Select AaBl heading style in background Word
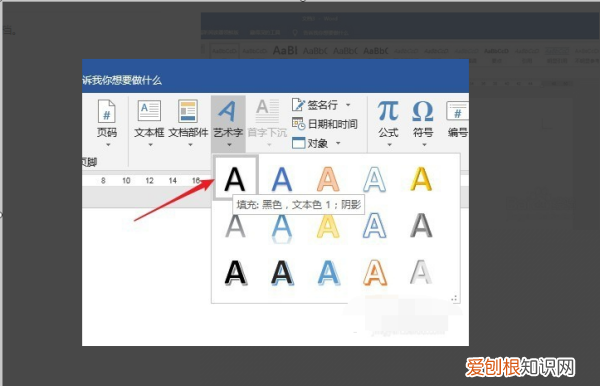The image size is (600, 386). pos(285,50)
